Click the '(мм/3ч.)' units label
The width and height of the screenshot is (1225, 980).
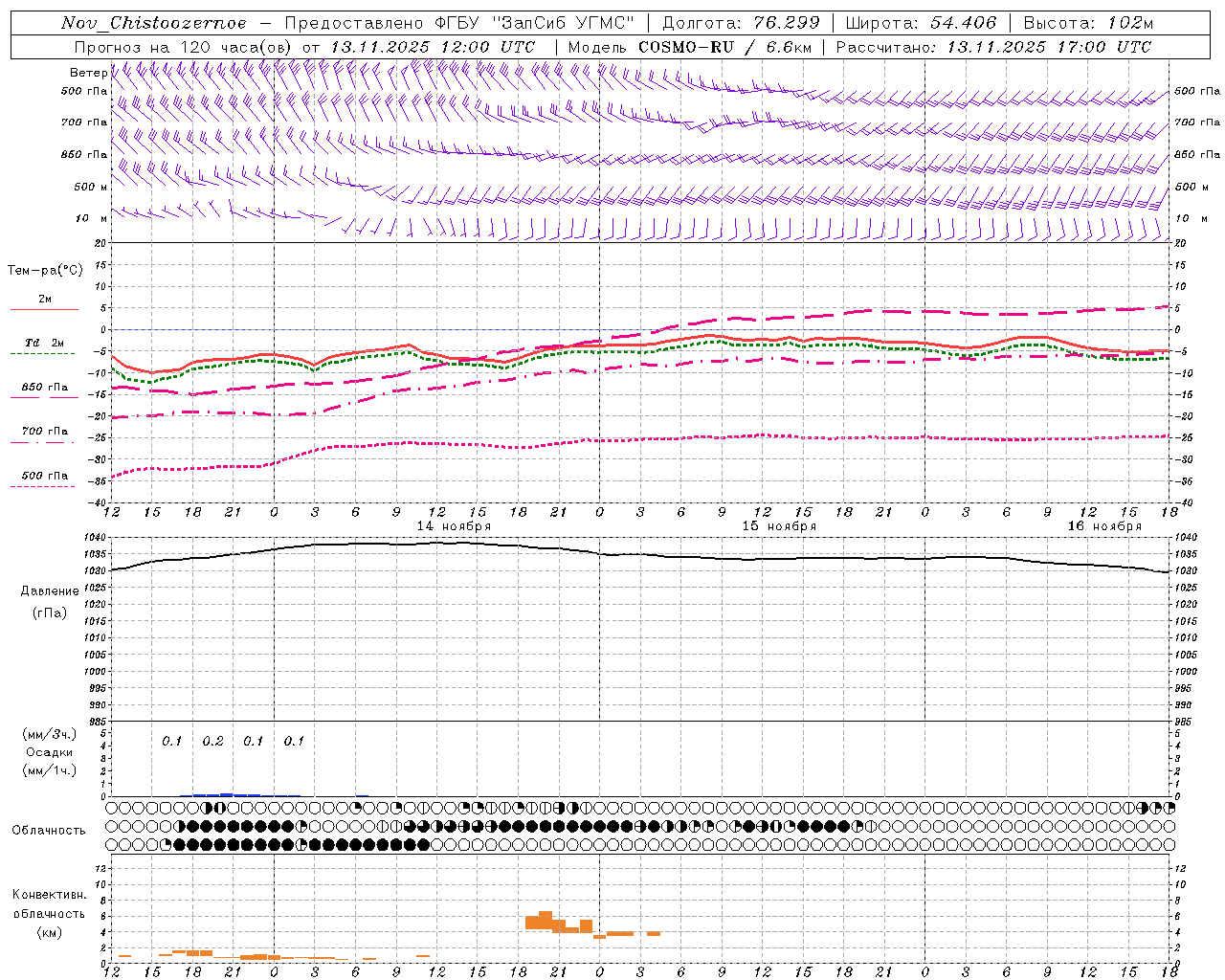(x=50, y=734)
